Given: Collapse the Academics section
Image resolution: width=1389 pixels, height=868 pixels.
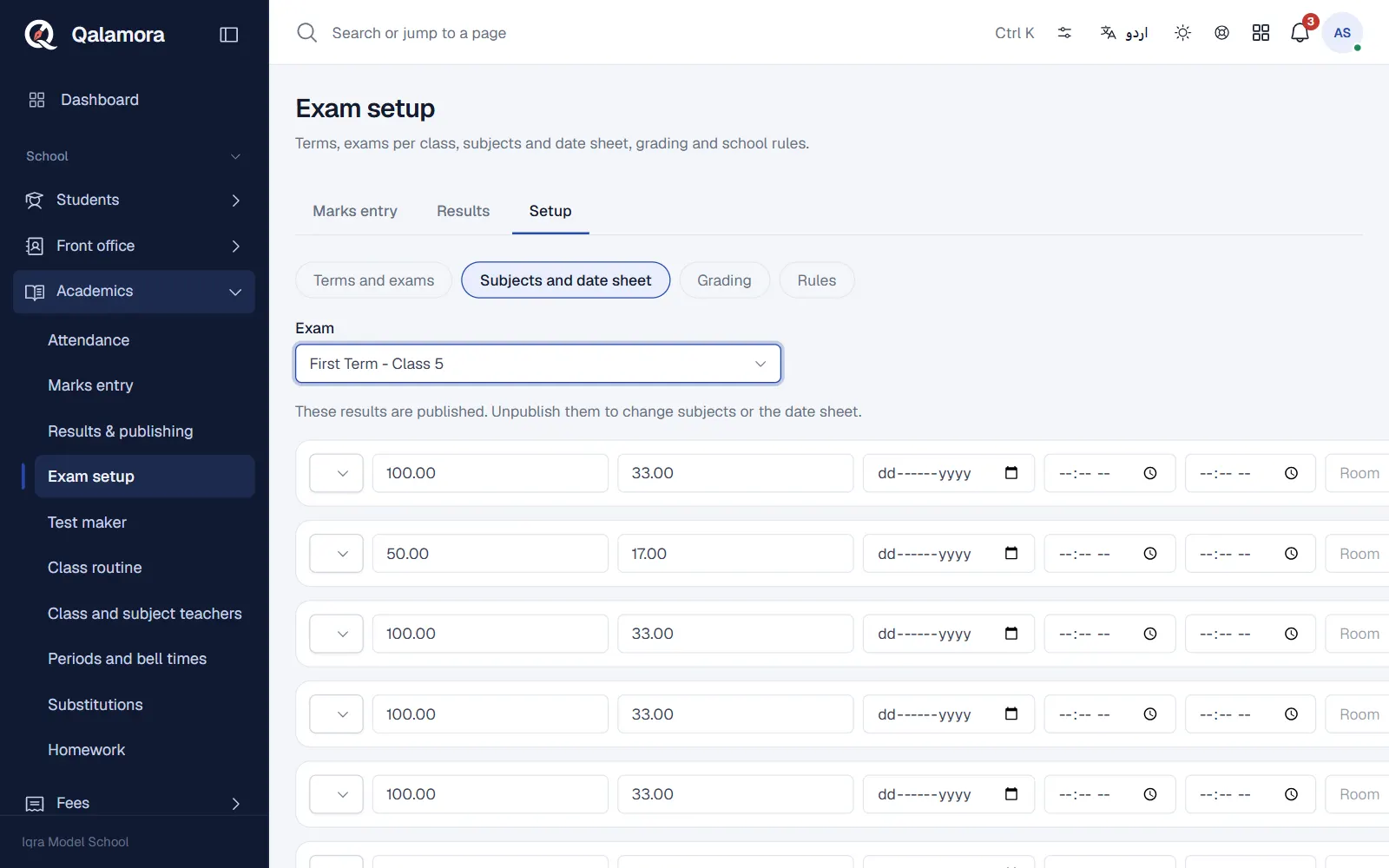Looking at the screenshot, I should click(x=134, y=292).
